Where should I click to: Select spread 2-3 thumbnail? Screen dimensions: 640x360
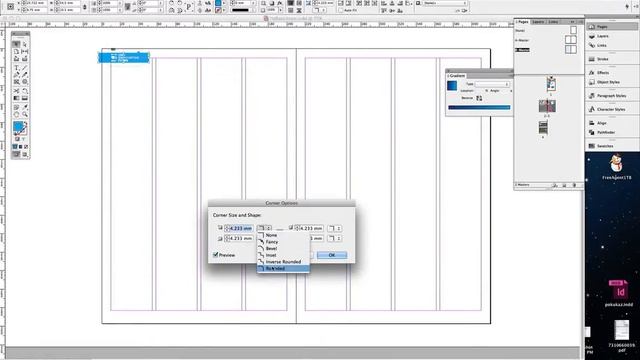click(547, 106)
